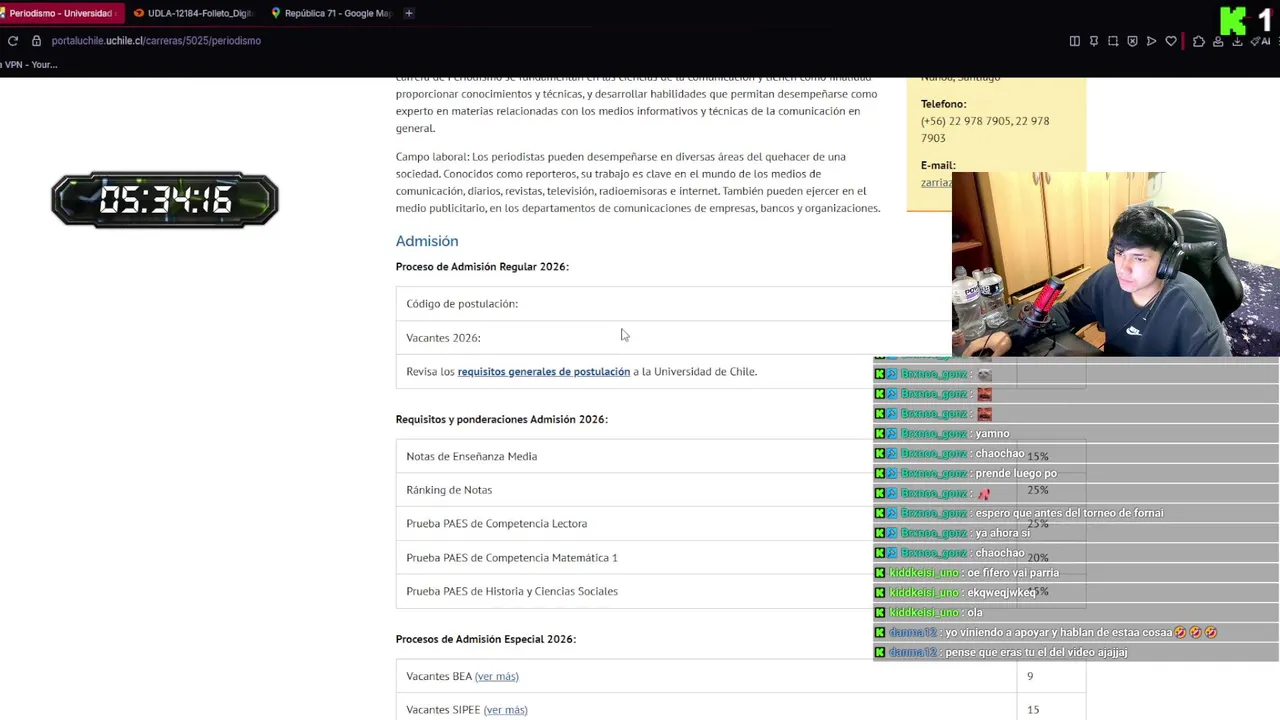Show downloads with the download icon

pos(1237,41)
